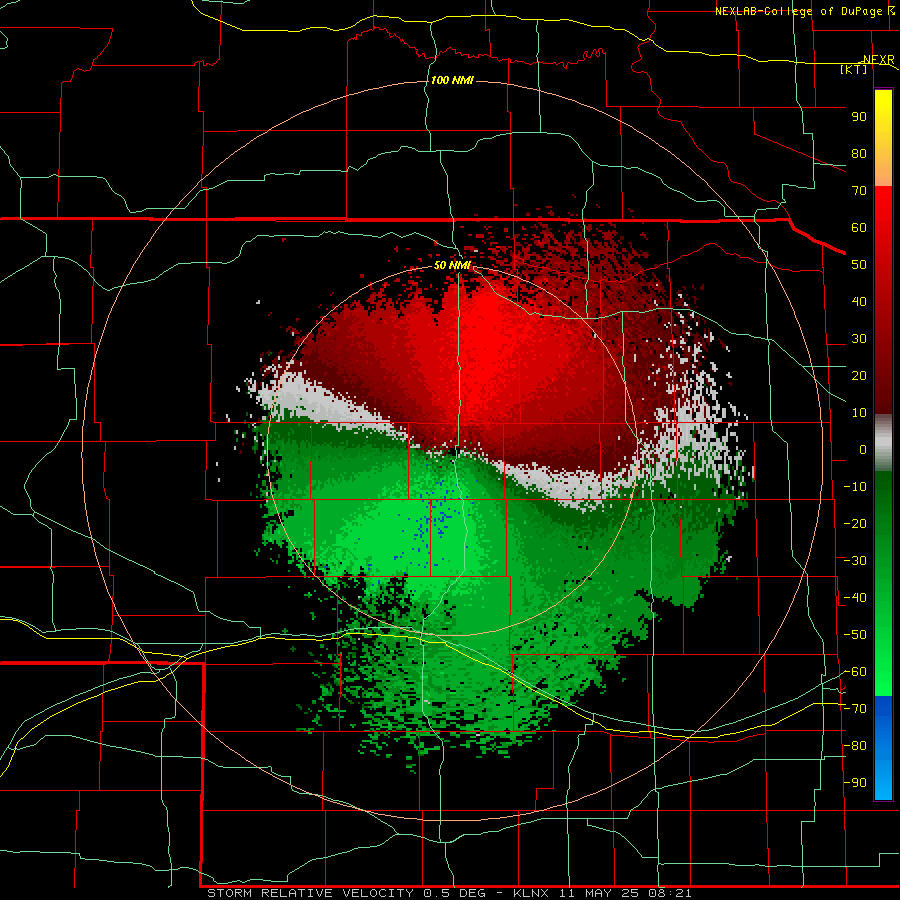Viewport: 900px width, 900px height.
Task: Click the 90 value on the velocity scale
Action: click(859, 117)
